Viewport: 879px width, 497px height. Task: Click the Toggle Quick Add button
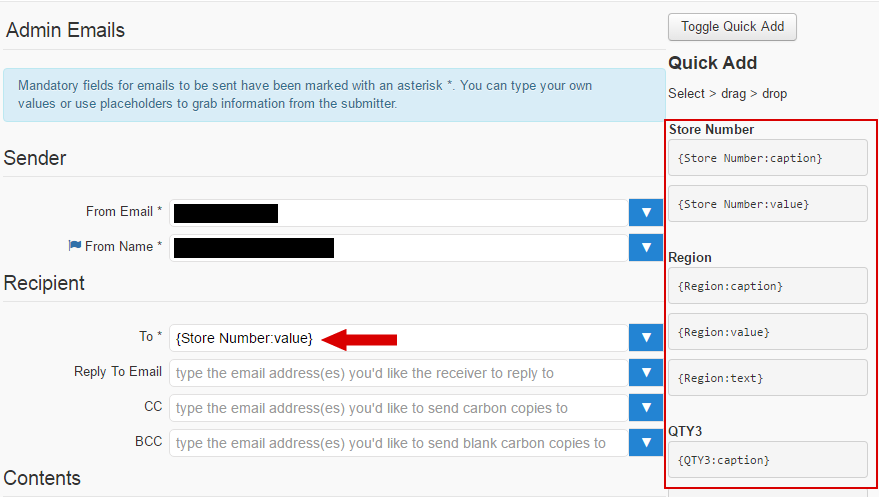[732, 27]
